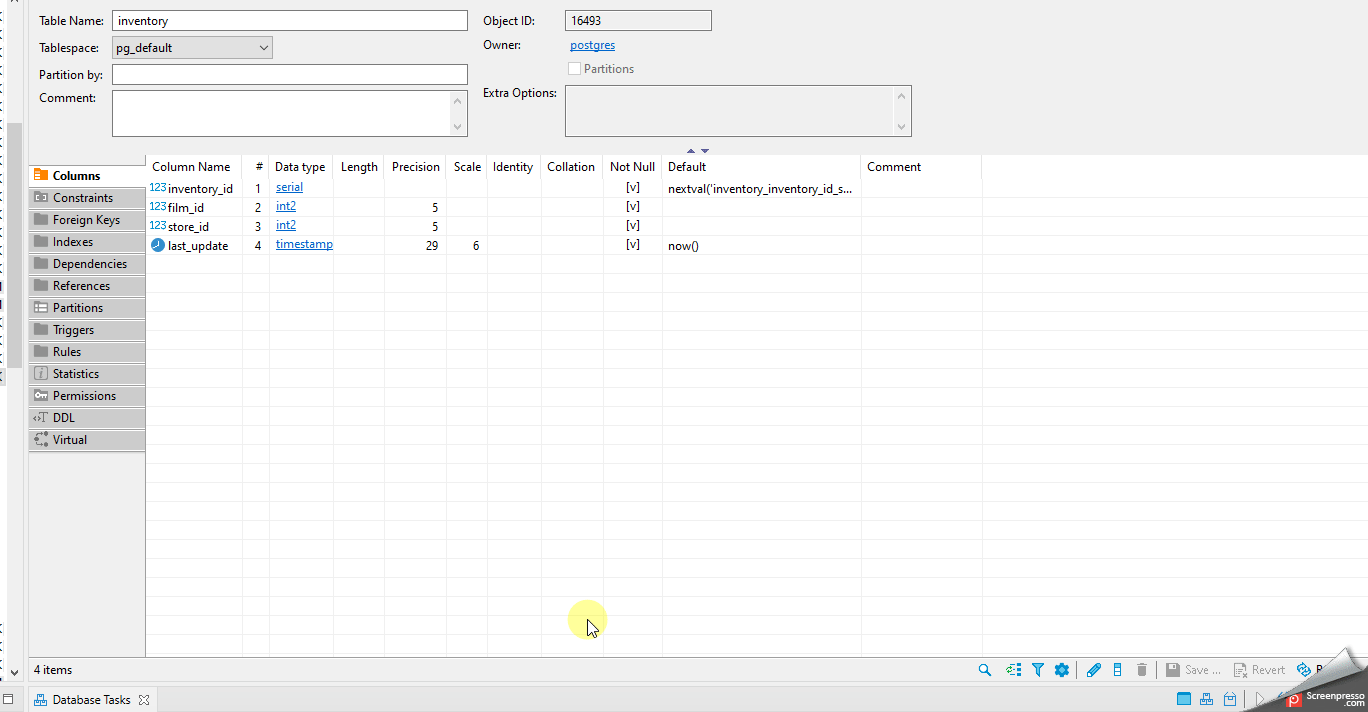
Task: Switch to the Database Tasks tab
Action: [x=92, y=699]
